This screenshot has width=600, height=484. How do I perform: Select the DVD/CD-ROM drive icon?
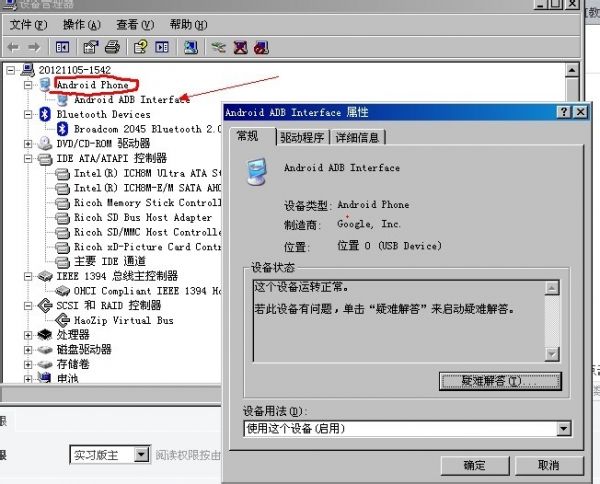click(45, 143)
